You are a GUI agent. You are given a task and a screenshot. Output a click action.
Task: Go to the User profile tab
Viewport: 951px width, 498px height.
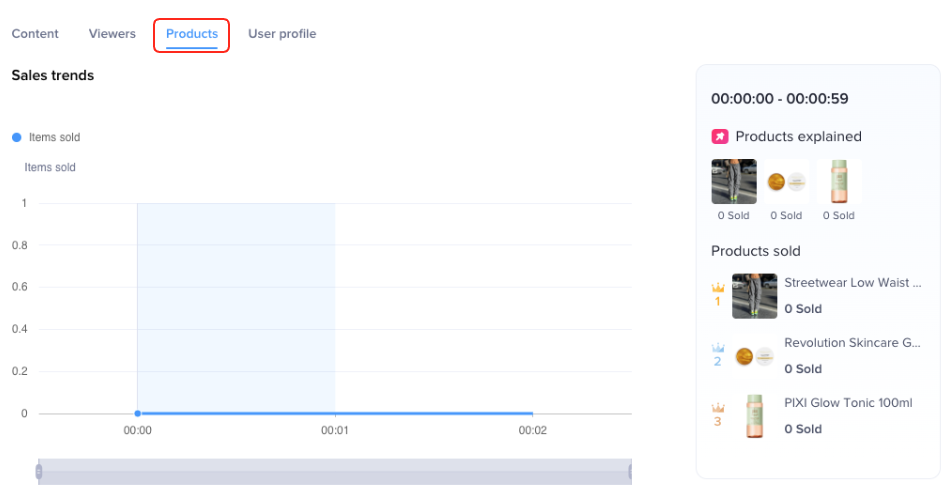coord(282,34)
